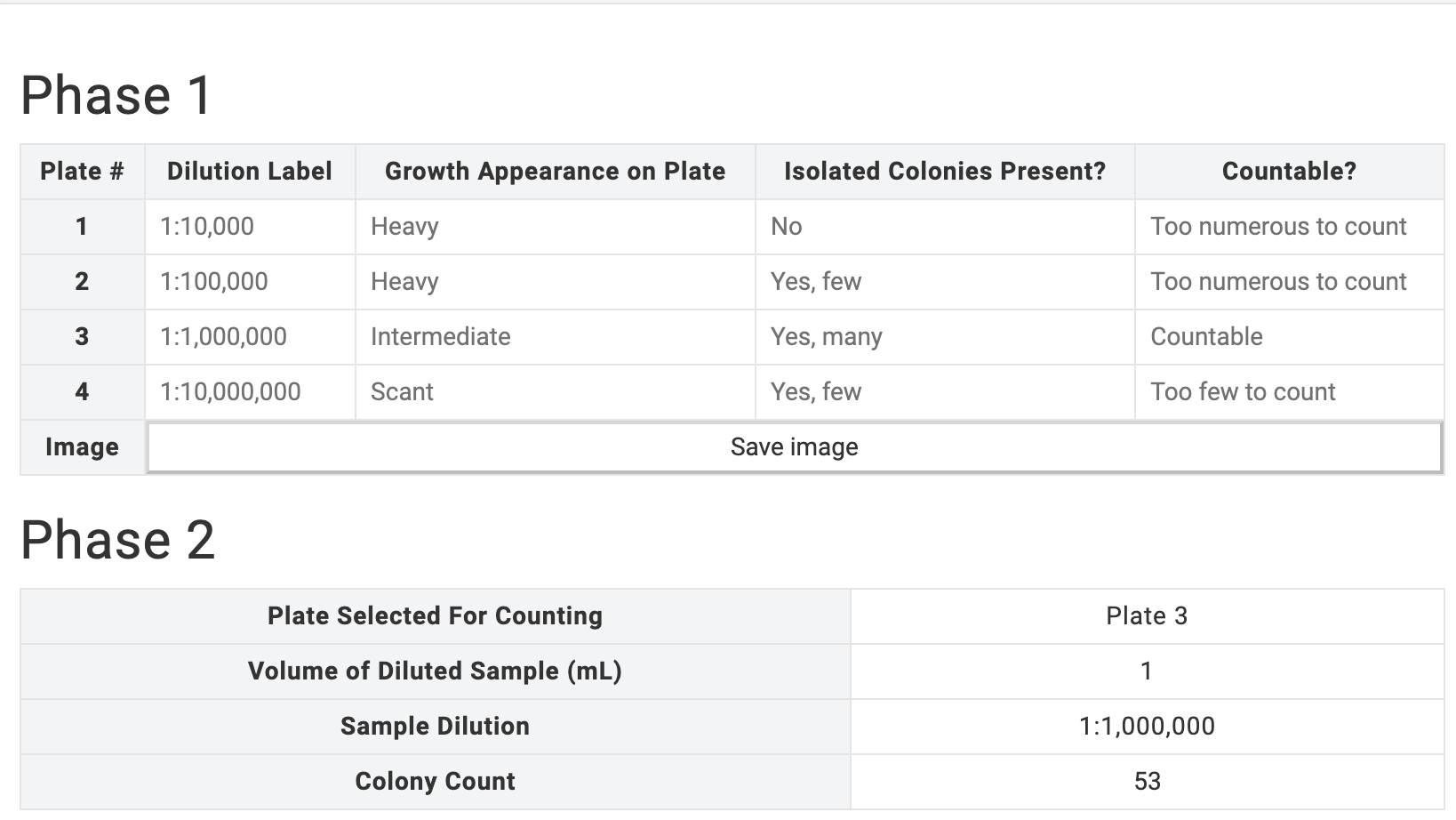Click the Colony Count value 53
This screenshot has width=1456, height=820.
coord(1147,782)
